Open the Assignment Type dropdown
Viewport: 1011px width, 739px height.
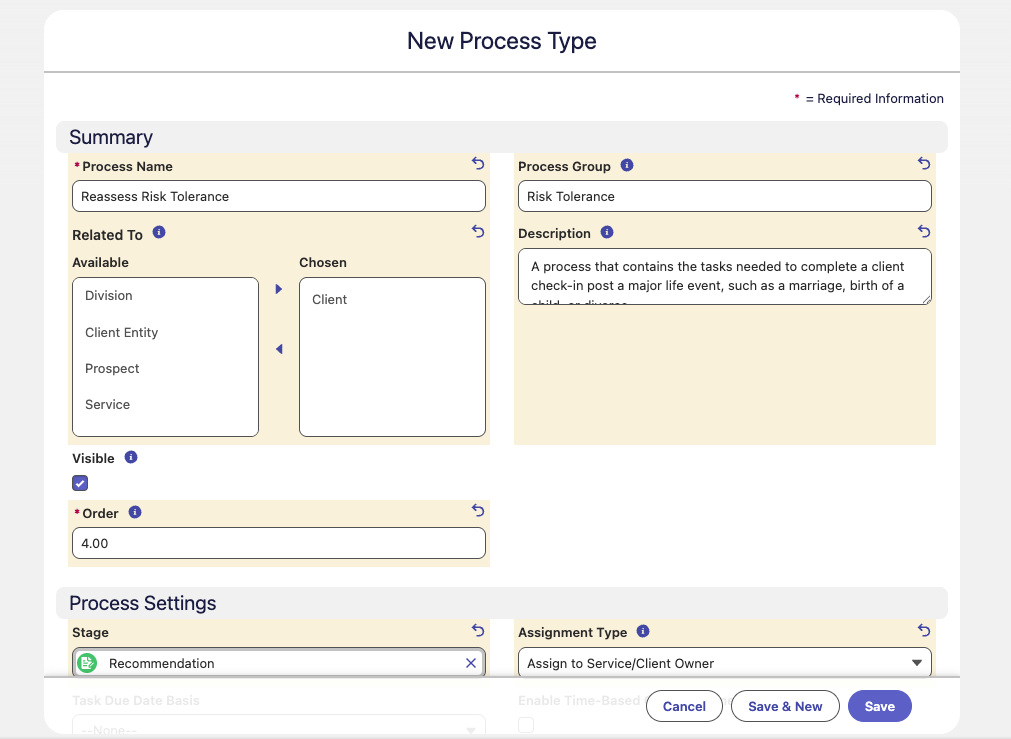coord(725,663)
